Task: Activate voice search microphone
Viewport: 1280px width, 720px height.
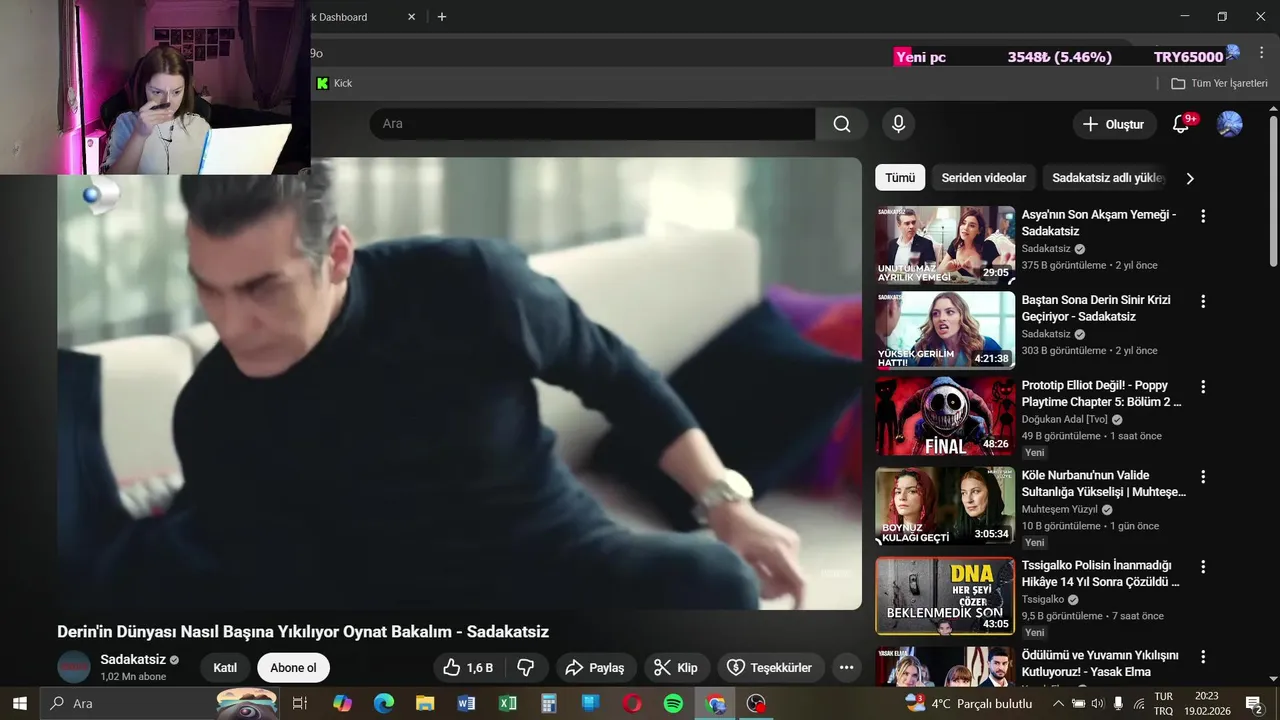Action: [x=898, y=124]
